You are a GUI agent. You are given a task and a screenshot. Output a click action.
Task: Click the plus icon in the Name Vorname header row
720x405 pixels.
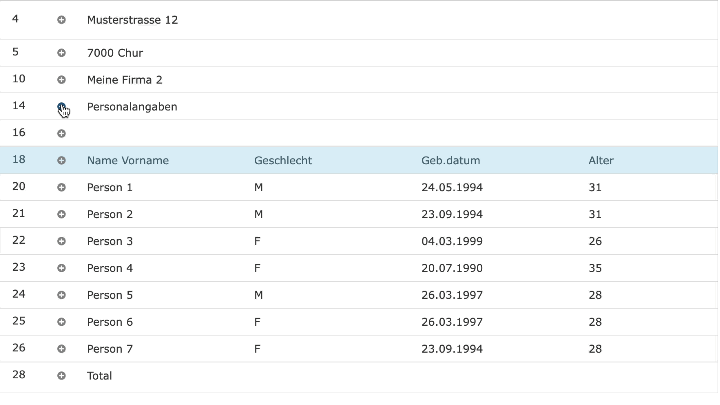[x=62, y=160]
